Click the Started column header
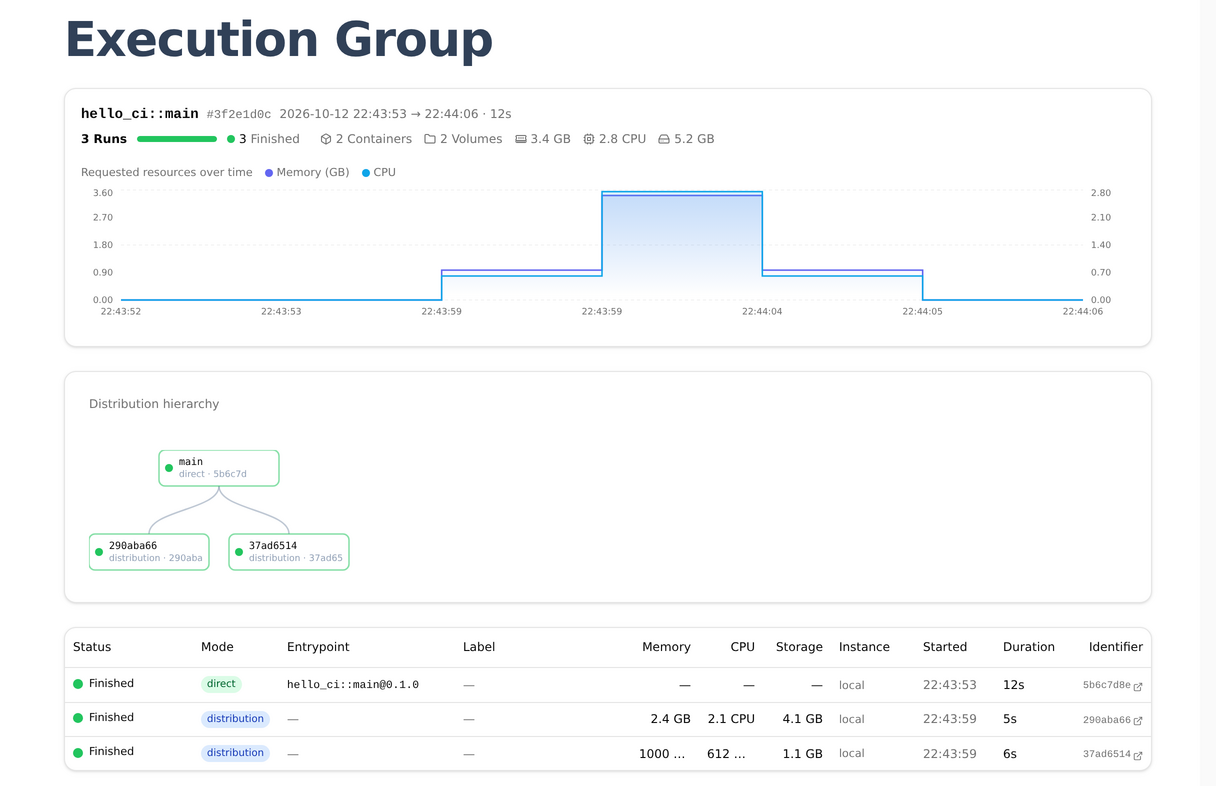1216x786 pixels. [x=945, y=647]
